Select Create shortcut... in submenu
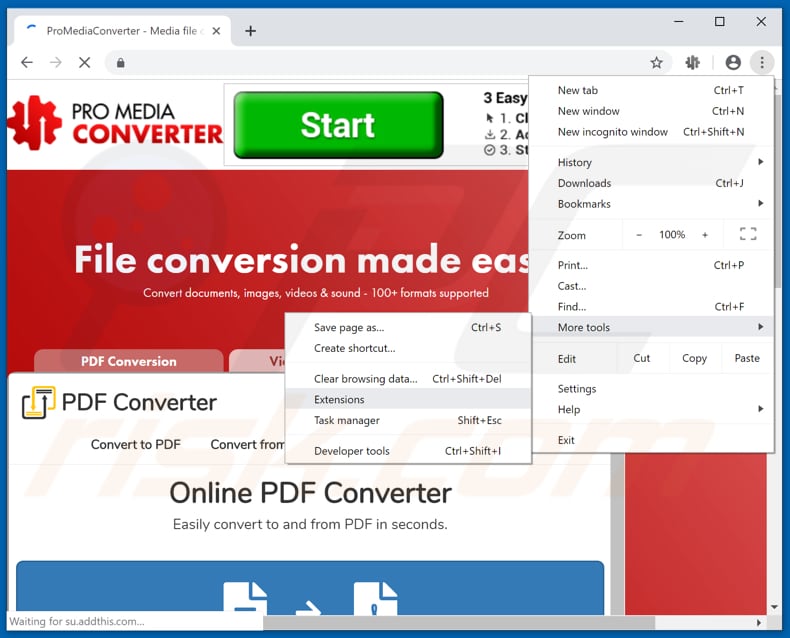Viewport: 790px width, 638px height. 408,348
